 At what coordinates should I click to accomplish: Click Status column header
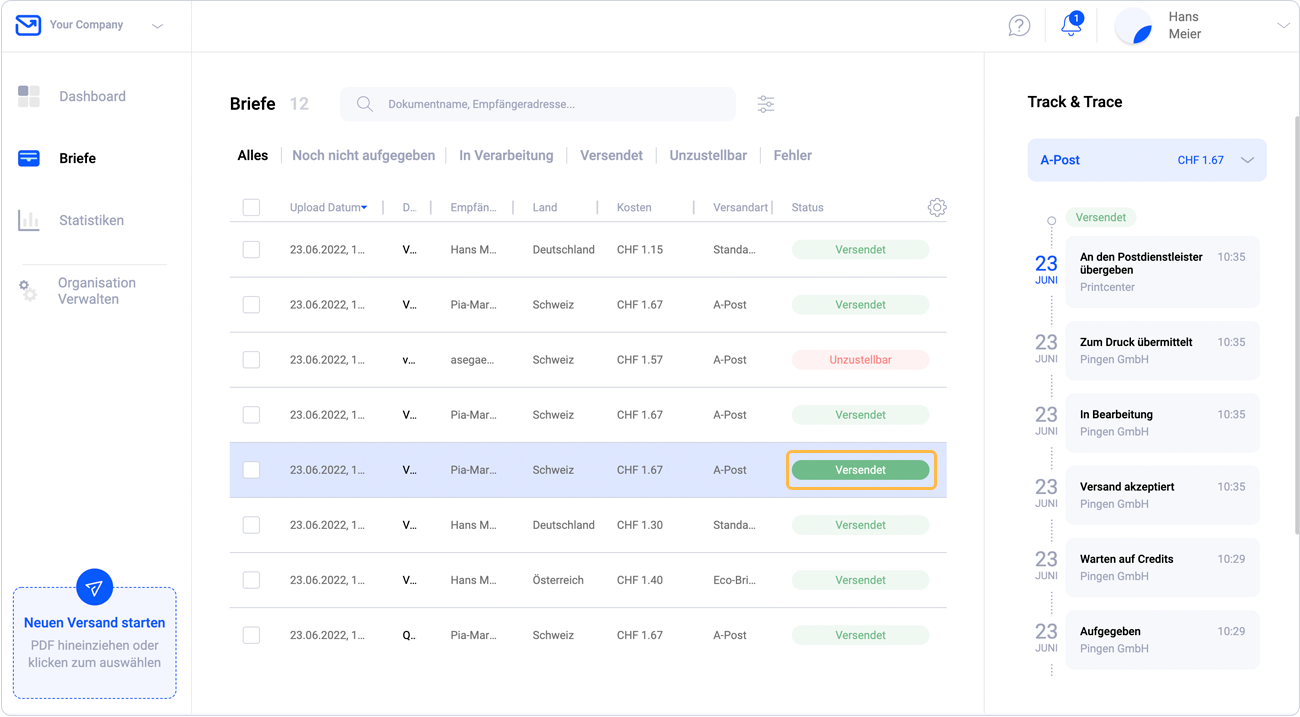[807, 207]
